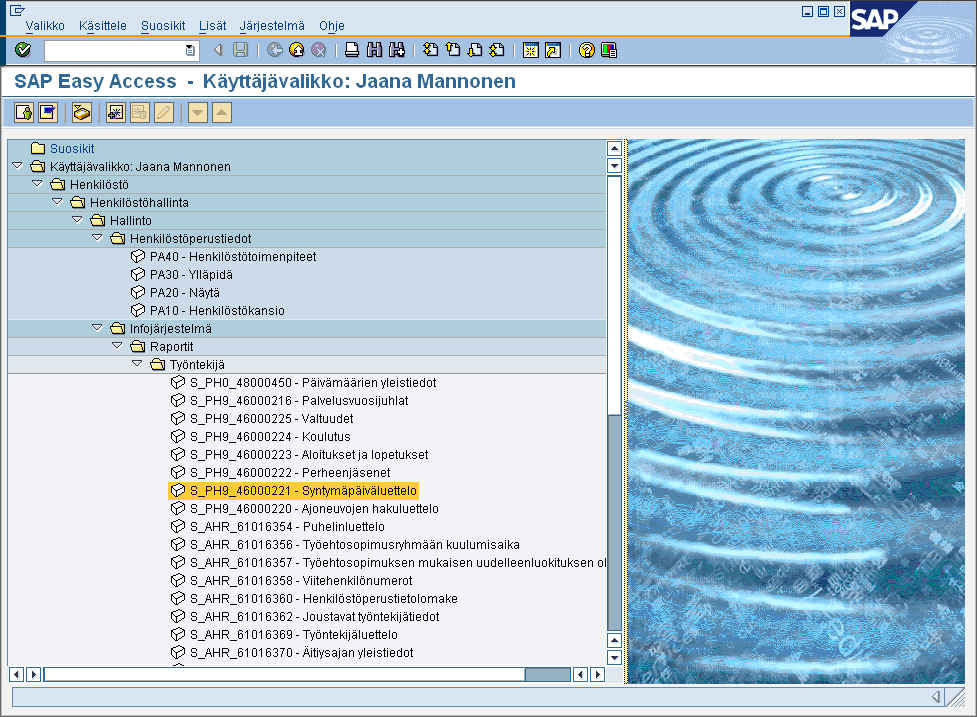This screenshot has width=977, height=717.
Task: Open the Järjestelmä menu
Action: [x=272, y=26]
